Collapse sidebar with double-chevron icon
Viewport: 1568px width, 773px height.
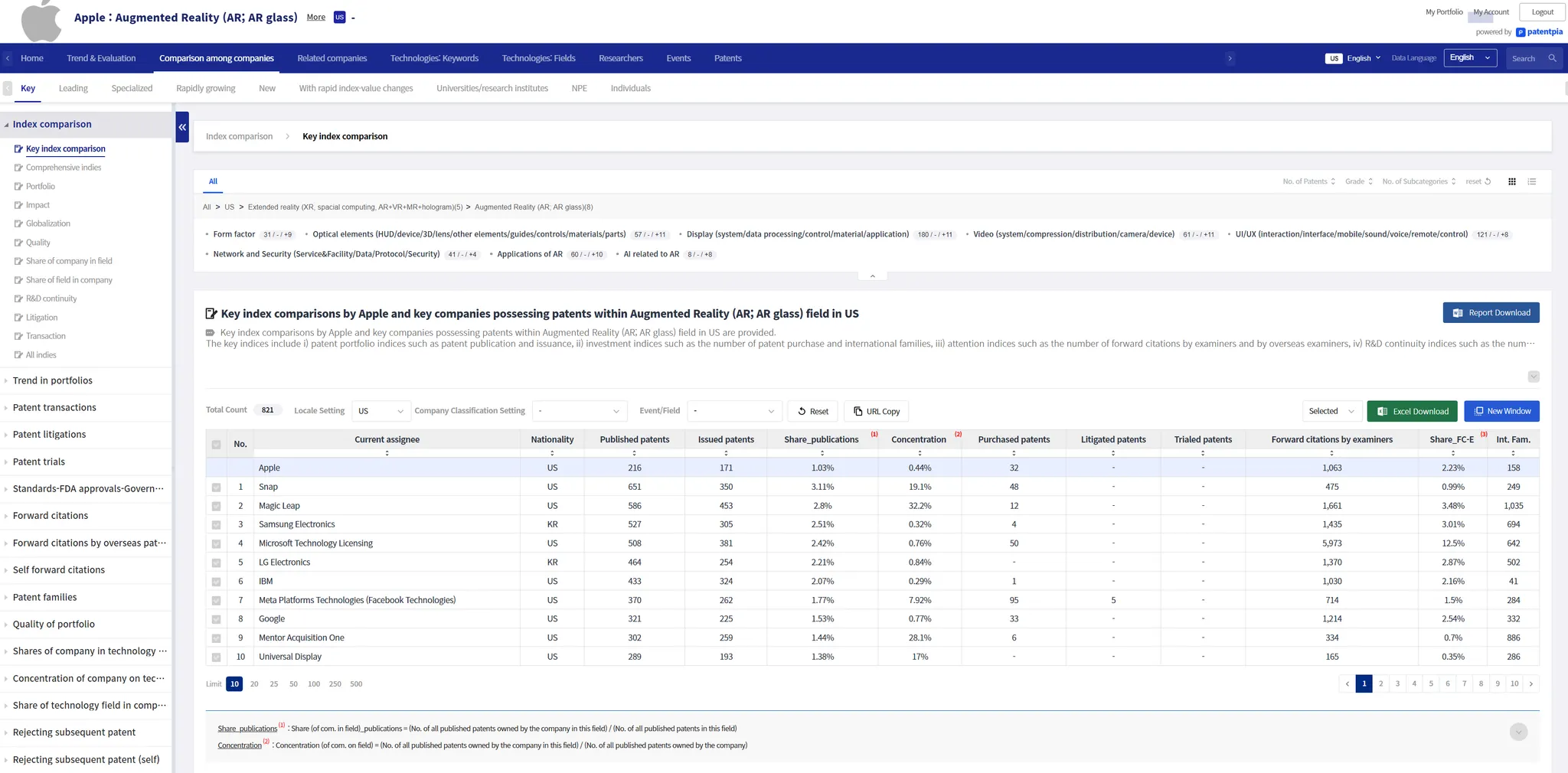point(182,127)
